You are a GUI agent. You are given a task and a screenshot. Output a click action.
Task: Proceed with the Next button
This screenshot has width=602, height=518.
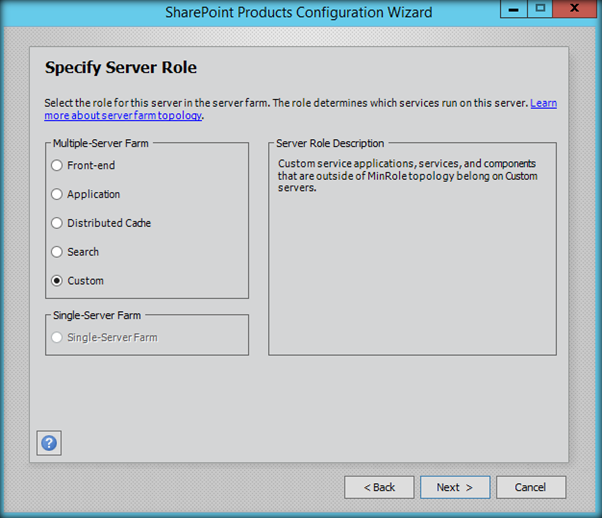point(455,487)
